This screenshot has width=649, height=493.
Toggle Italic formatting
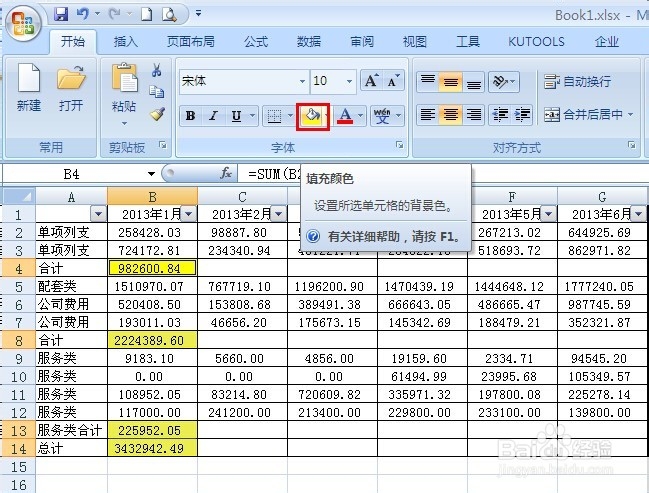[213, 116]
